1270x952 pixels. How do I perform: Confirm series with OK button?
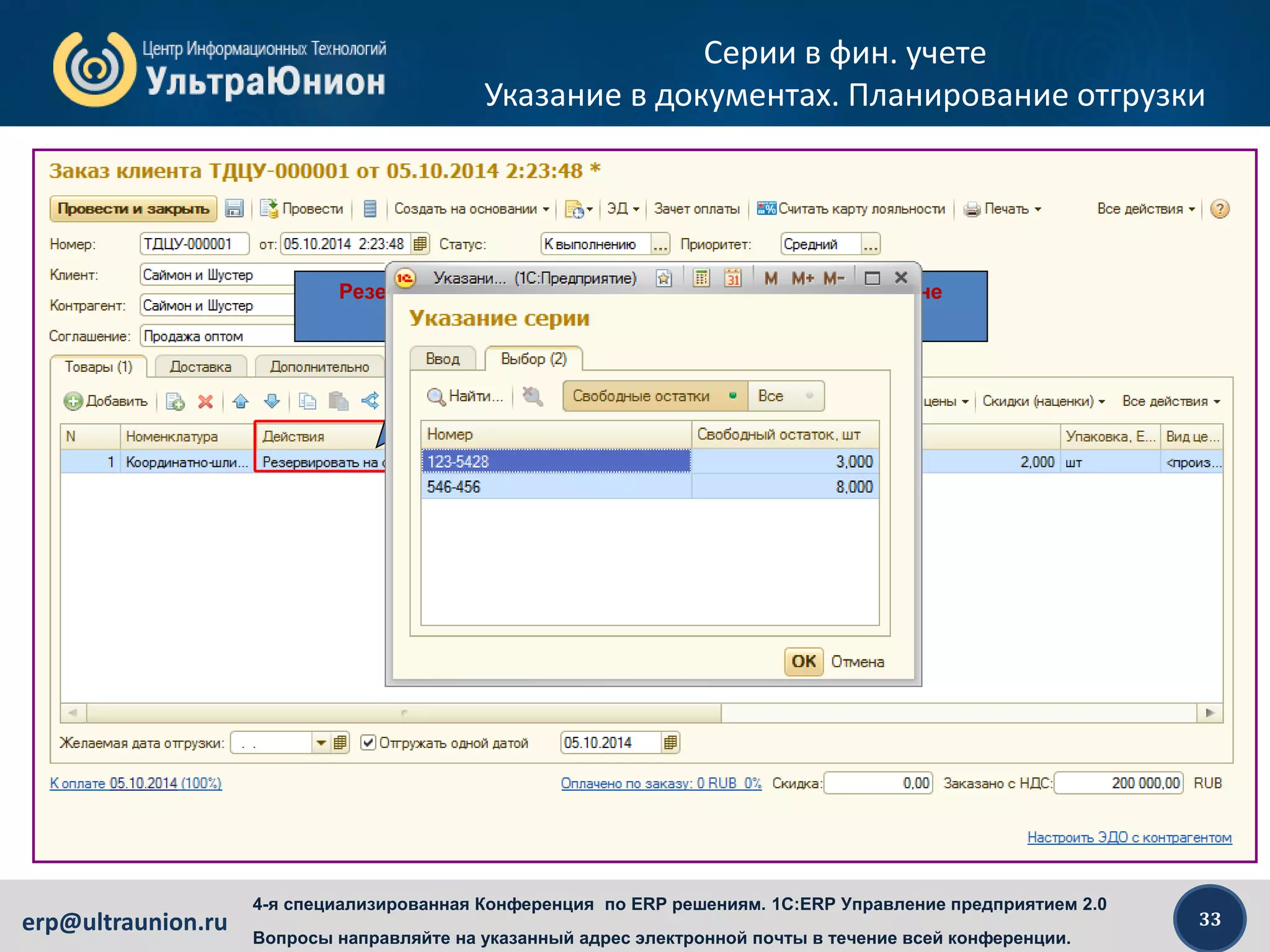click(x=804, y=661)
